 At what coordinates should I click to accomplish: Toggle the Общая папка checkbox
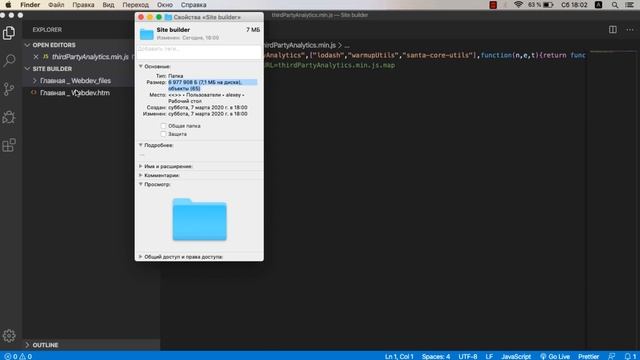[x=163, y=126]
